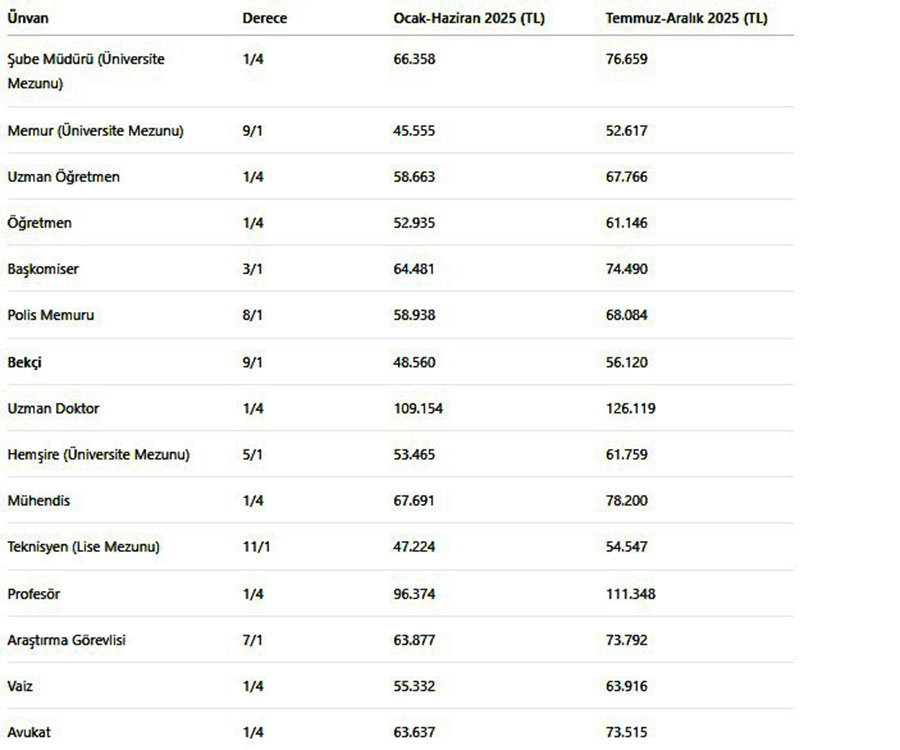Select the Profesör row title
The image size is (900, 750).
pos(34,594)
